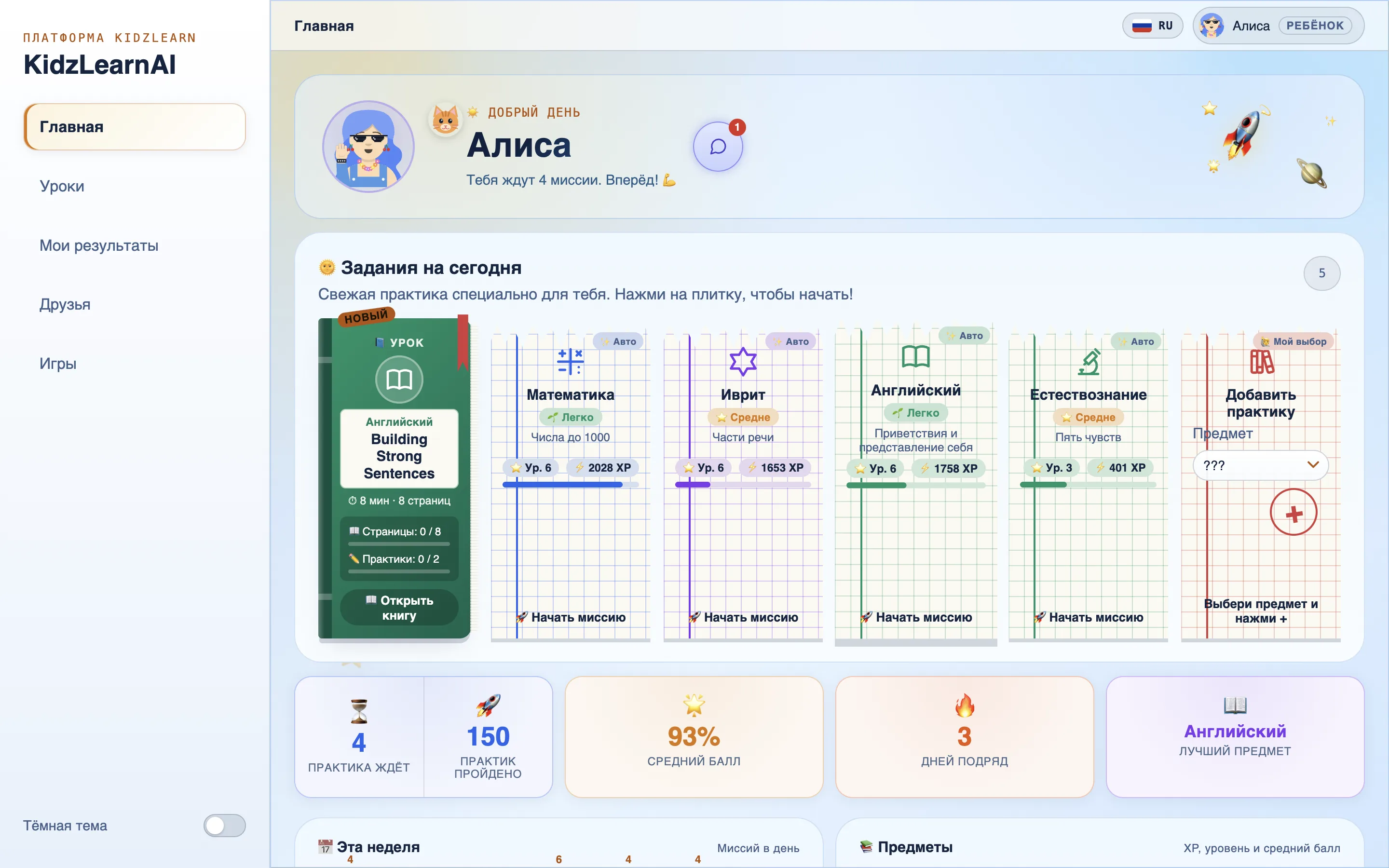Click the open book icon on lesson card
The height and width of the screenshot is (868, 1389).
click(x=399, y=379)
